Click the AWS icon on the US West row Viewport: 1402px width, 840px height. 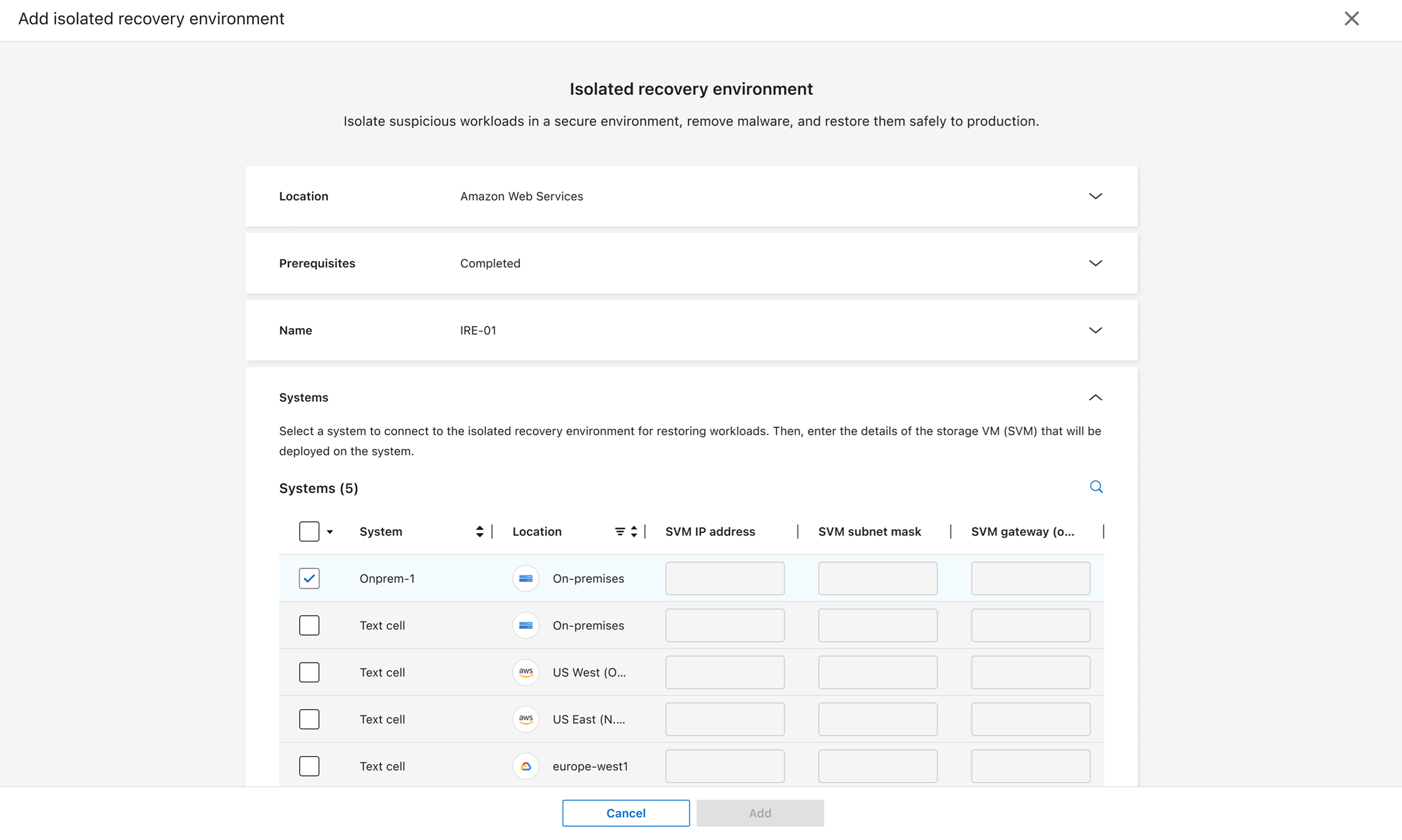pos(526,672)
